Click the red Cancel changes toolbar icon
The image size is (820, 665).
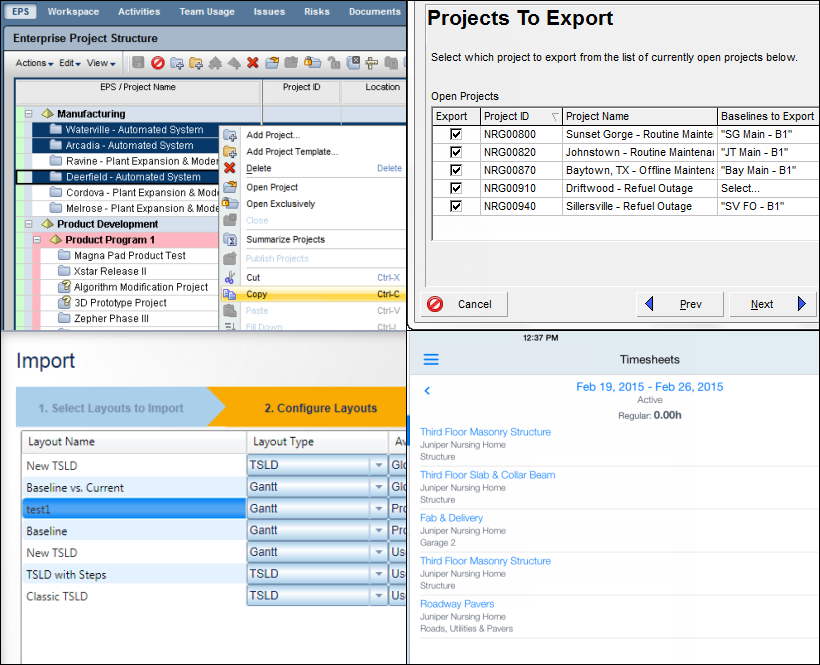[159, 62]
